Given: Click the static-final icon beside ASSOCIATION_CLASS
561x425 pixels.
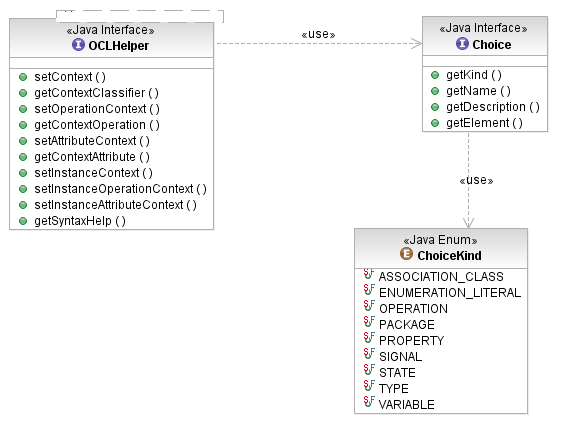Looking at the screenshot, I should tap(369, 275).
